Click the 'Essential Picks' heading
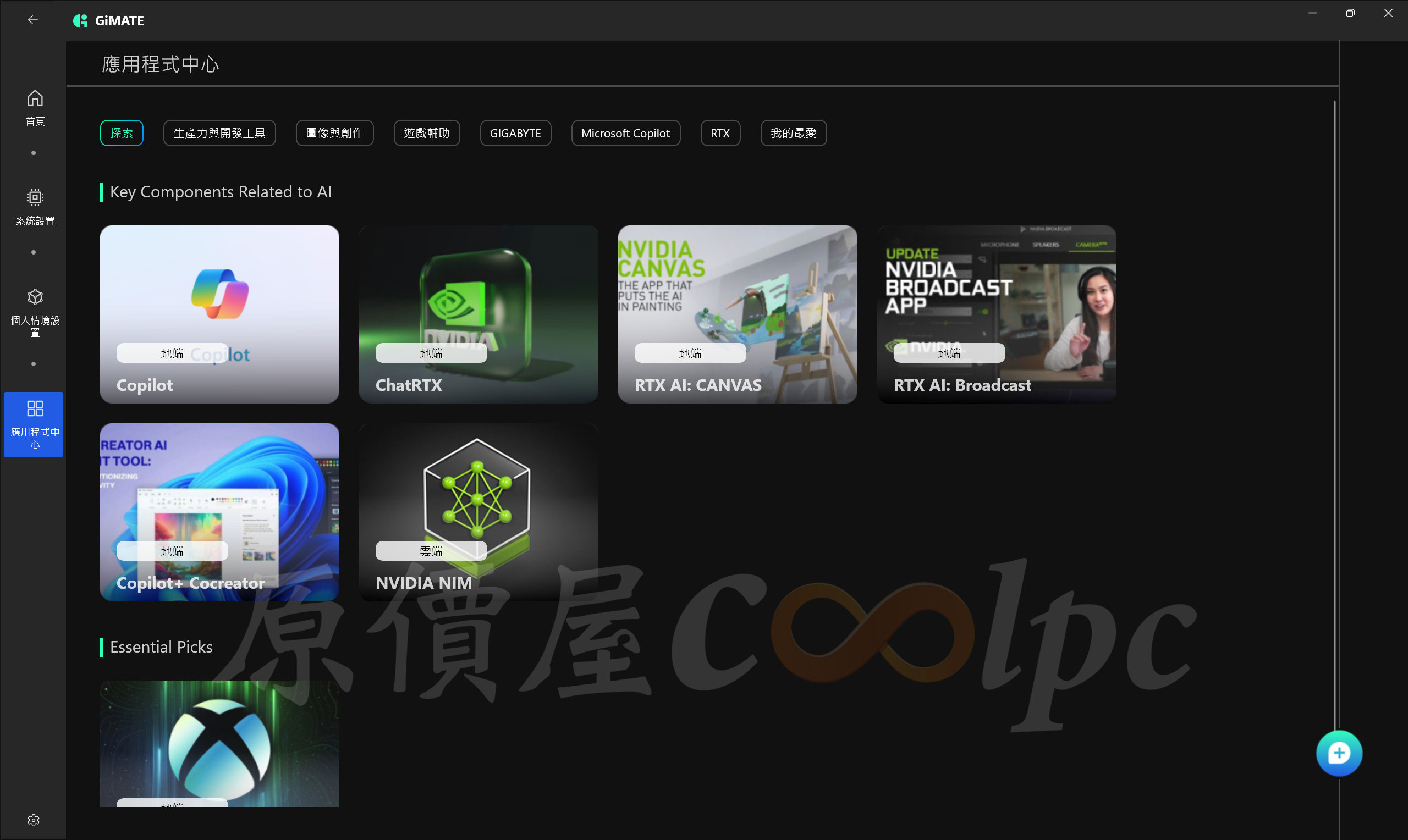 coord(161,647)
